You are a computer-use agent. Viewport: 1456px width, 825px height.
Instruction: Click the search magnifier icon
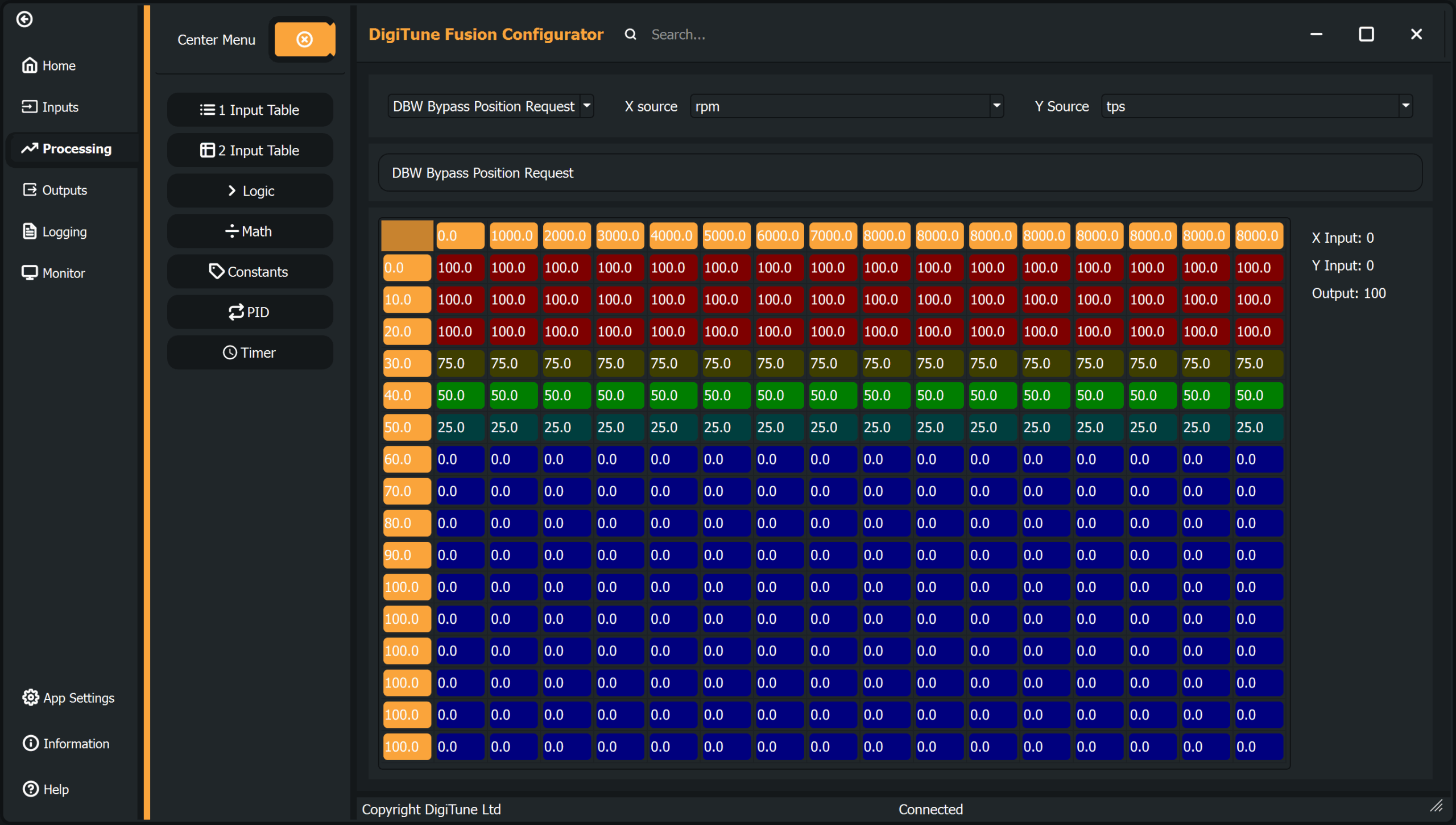[x=630, y=35]
